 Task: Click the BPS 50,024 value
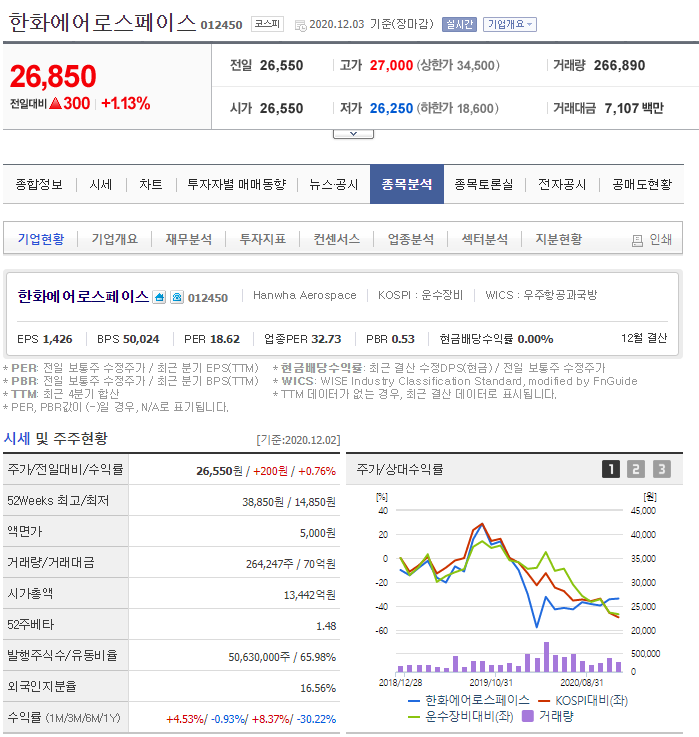(141, 339)
